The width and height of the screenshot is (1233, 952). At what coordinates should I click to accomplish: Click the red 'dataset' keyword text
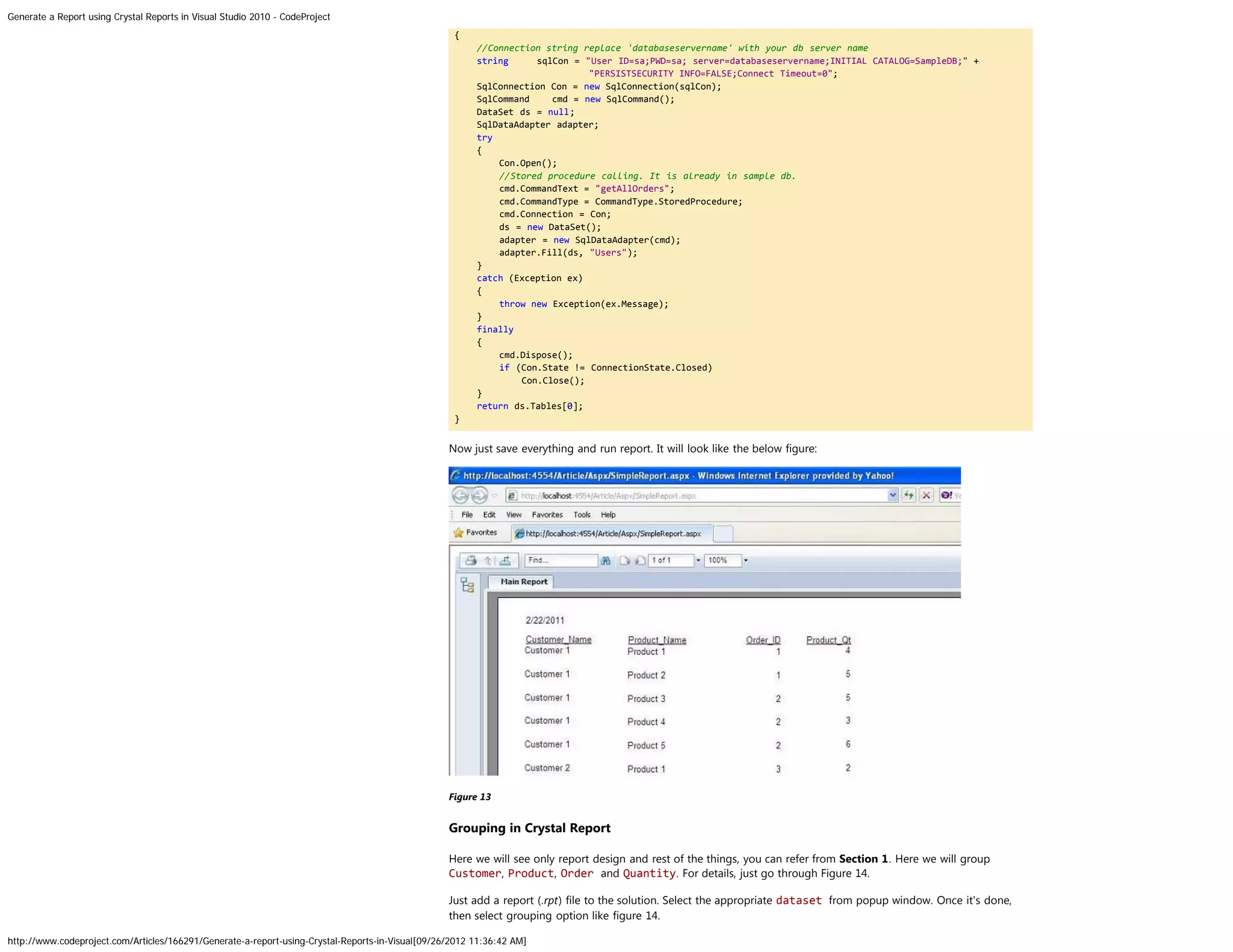point(799,900)
